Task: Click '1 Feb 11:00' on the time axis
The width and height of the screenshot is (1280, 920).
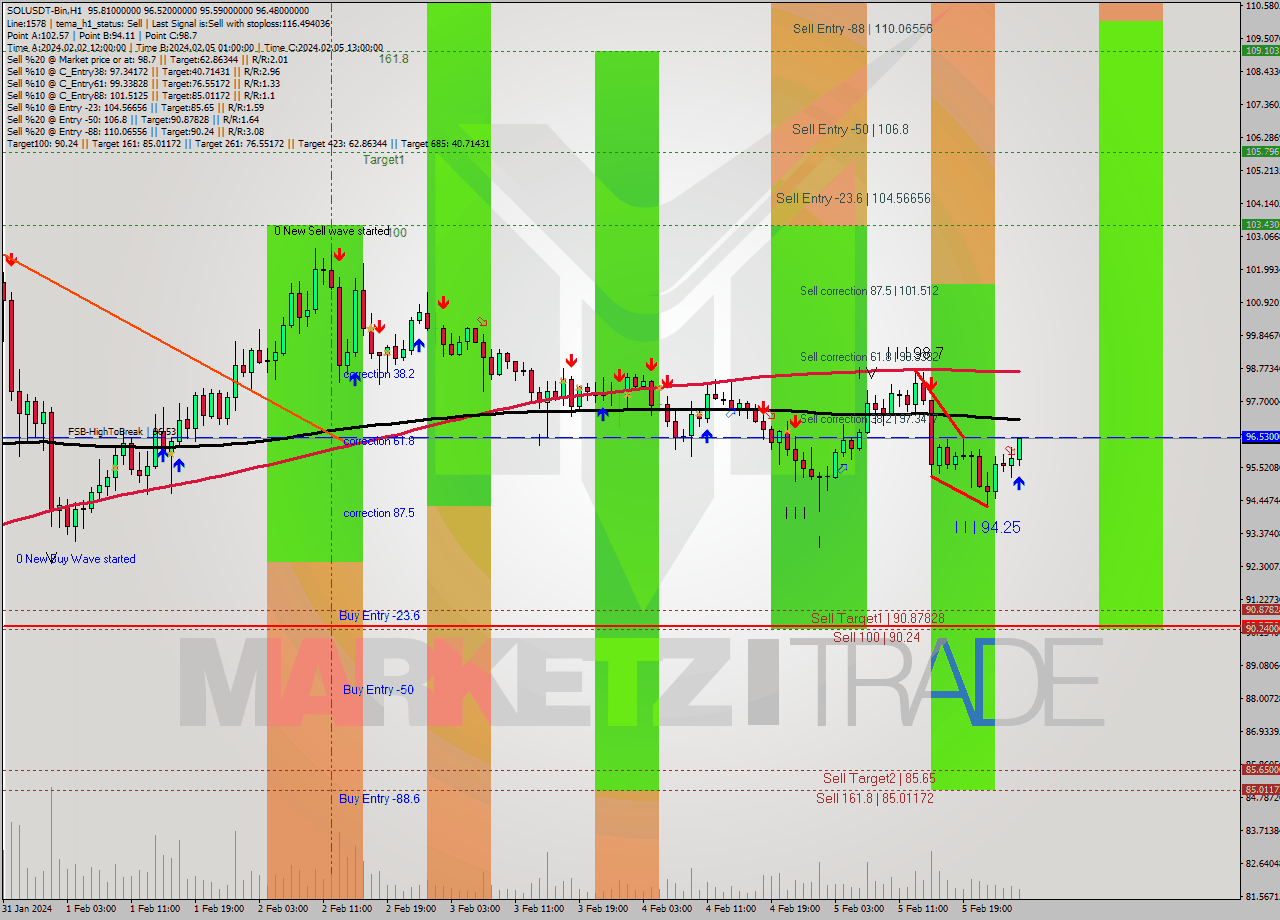Action: [154, 909]
